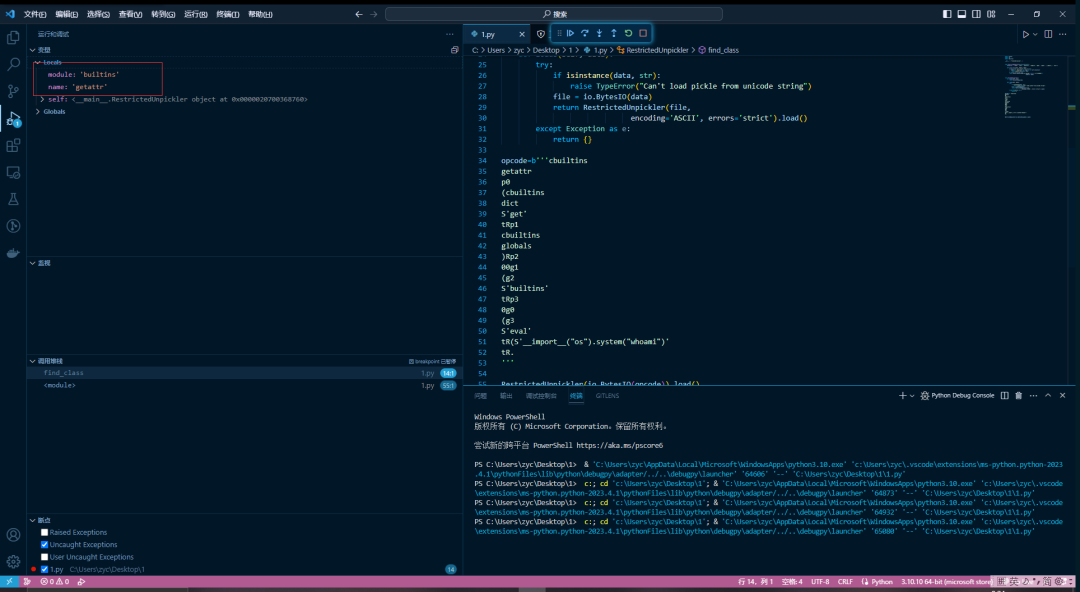Open the Explorer view in activity bar
The image size is (1080, 592).
pyautogui.click(x=13, y=37)
